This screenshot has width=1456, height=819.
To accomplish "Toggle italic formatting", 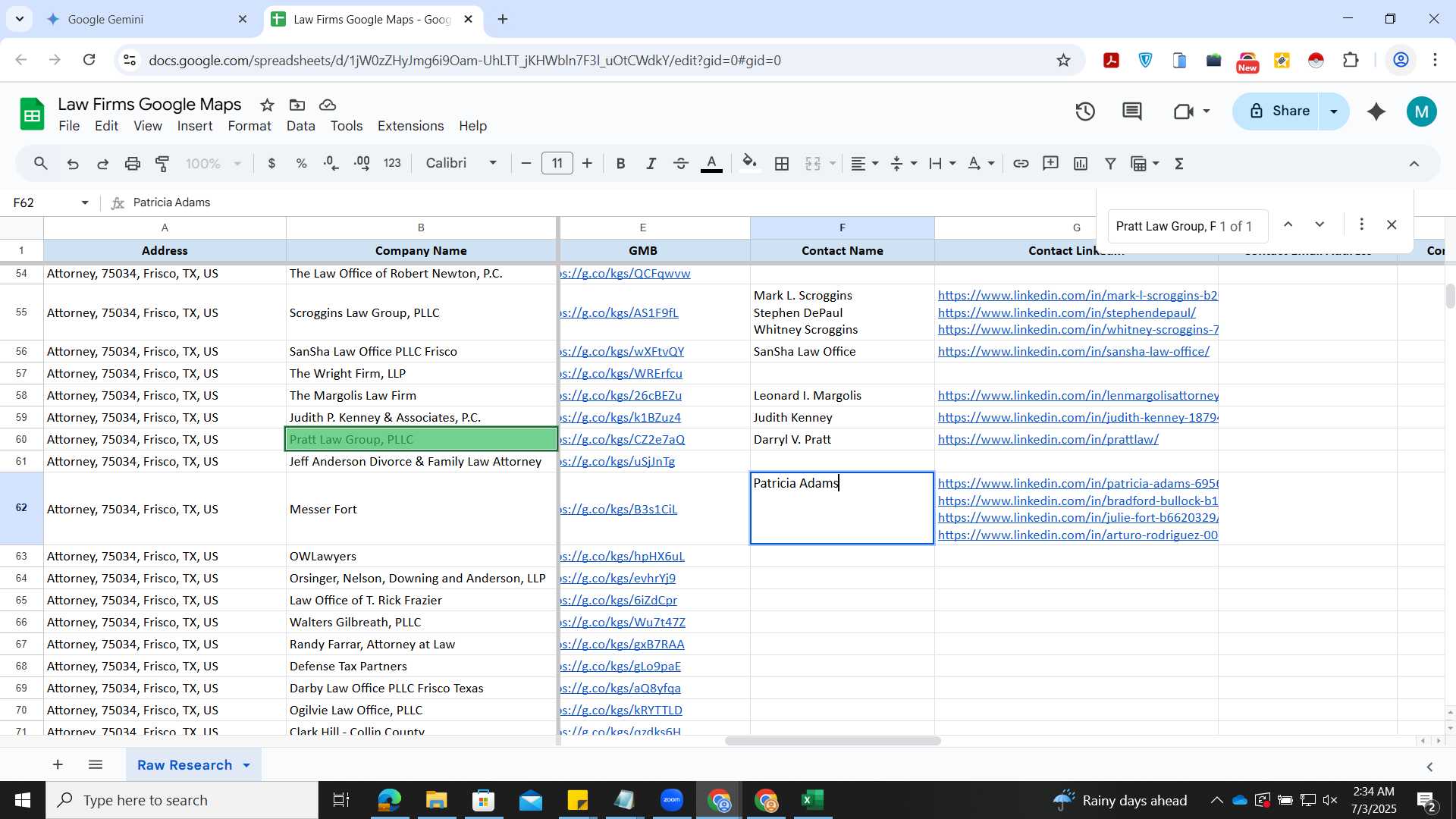I will tap(651, 163).
